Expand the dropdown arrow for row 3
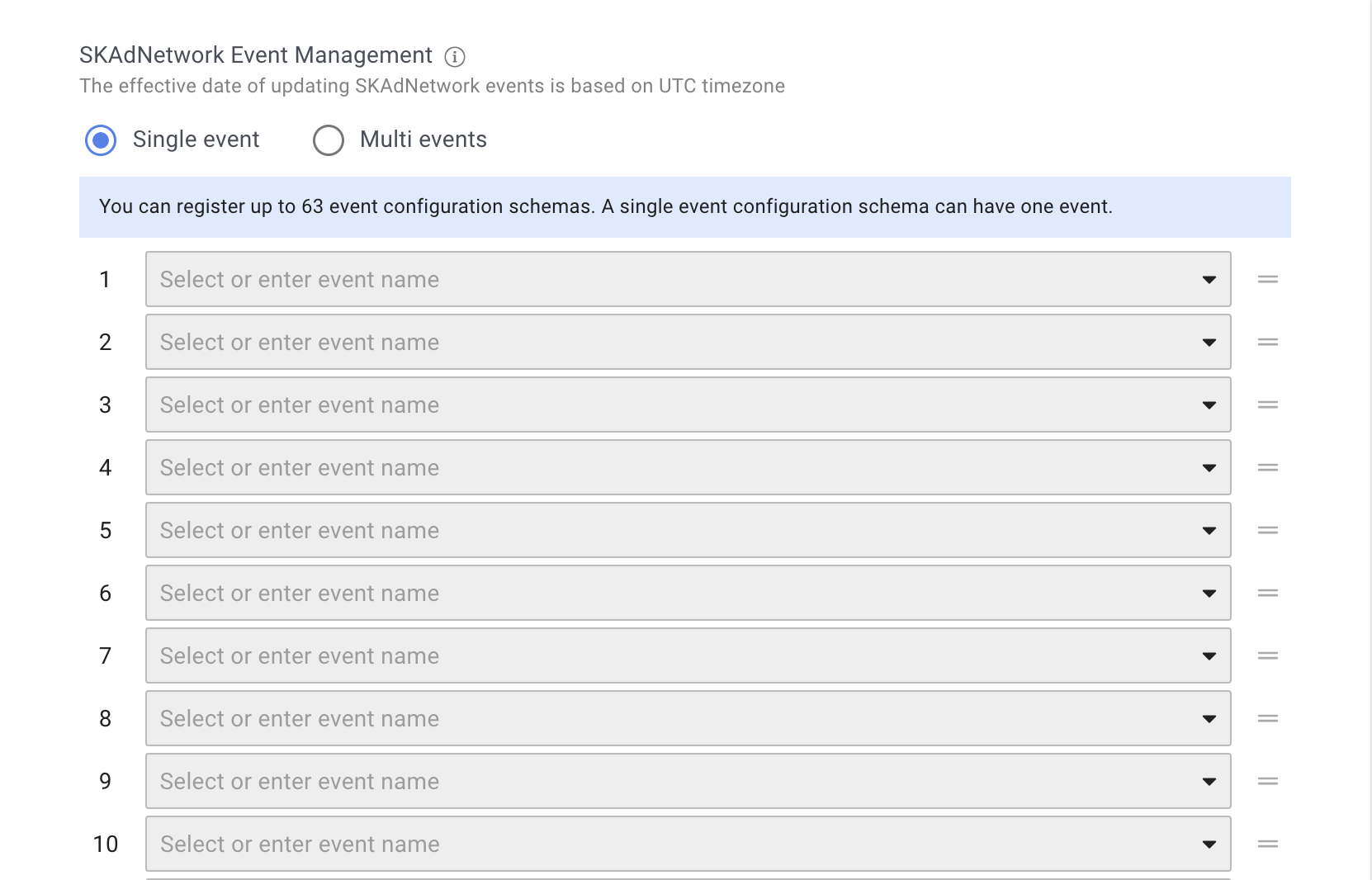Screen dimensions: 1372x880 click(x=1209, y=405)
